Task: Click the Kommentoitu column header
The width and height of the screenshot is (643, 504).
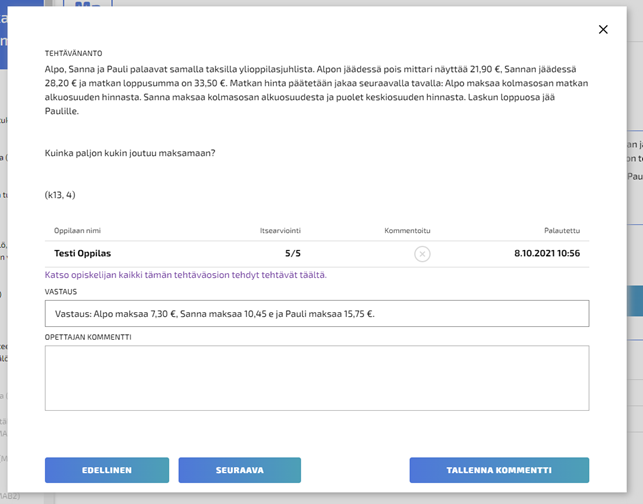Action: click(407, 230)
